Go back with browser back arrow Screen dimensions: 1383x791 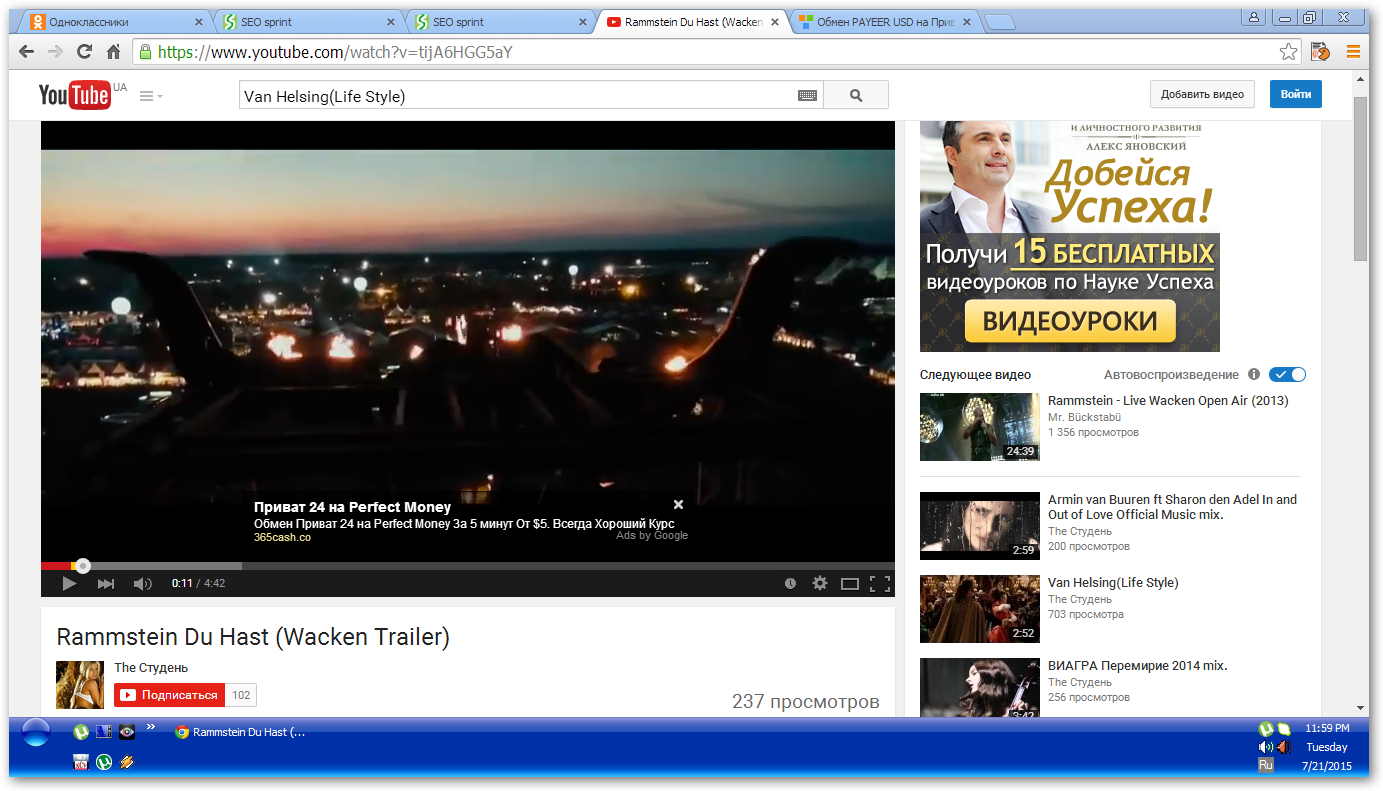click(x=27, y=52)
